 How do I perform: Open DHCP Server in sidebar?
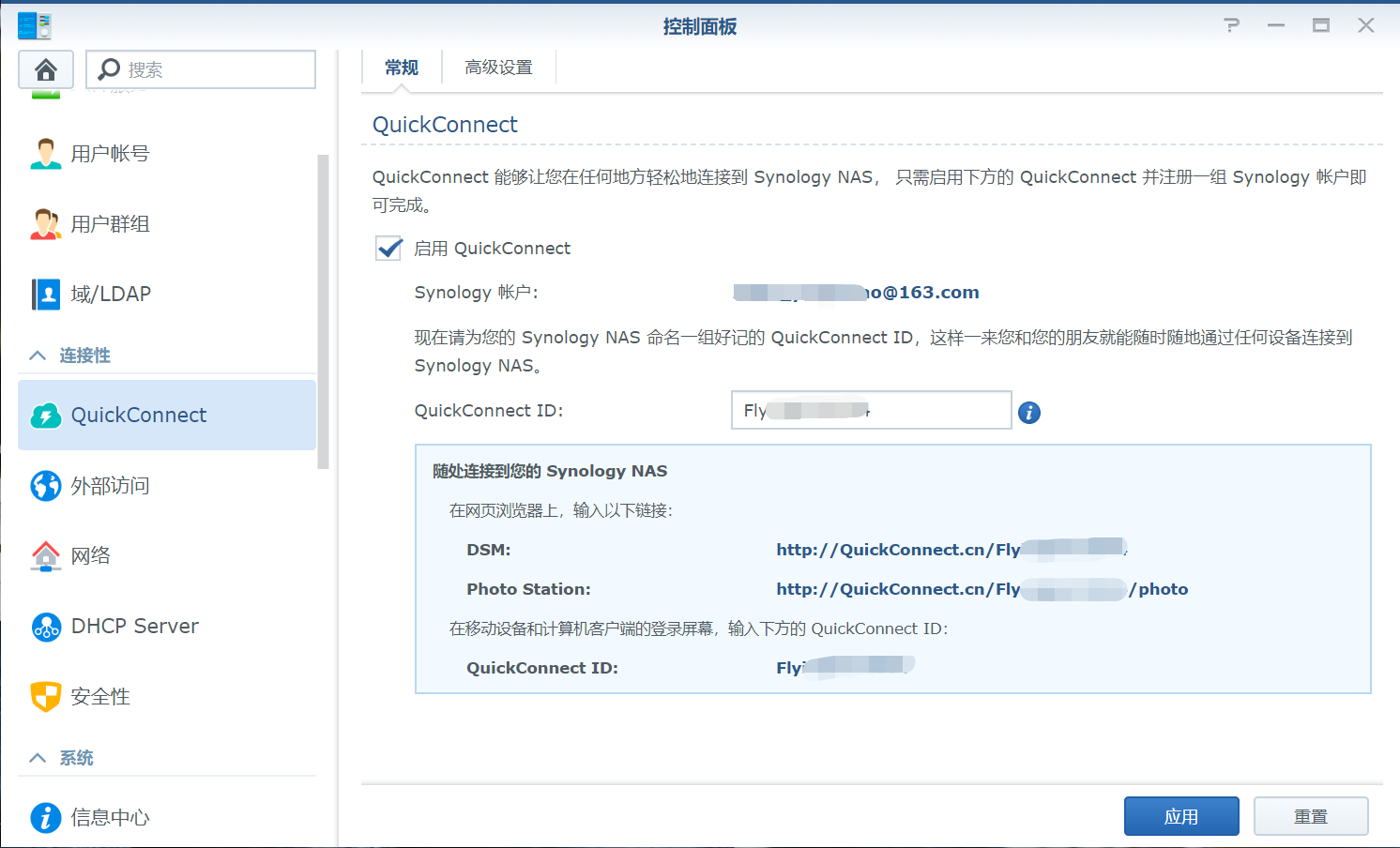coord(167,626)
